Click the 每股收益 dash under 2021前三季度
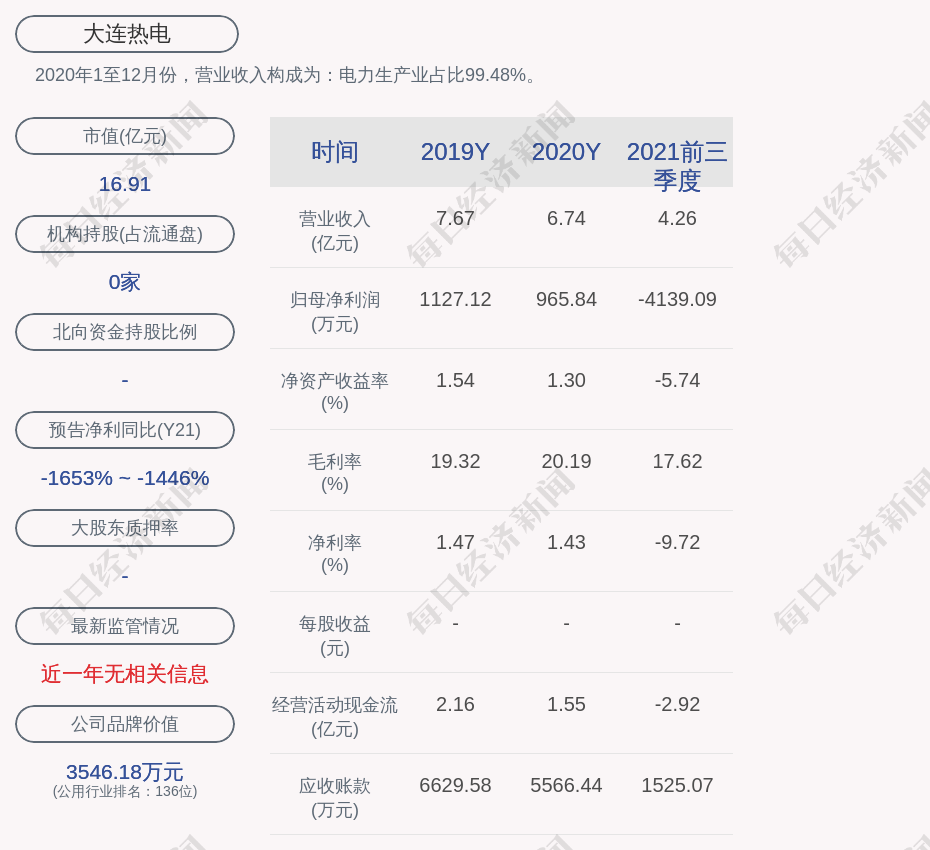This screenshot has width=930, height=850. [677, 623]
